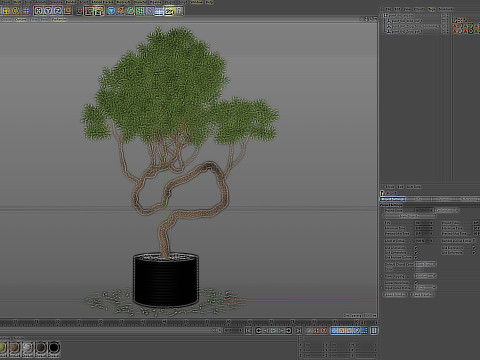Toggle the Z axis lock

click(58, 11)
